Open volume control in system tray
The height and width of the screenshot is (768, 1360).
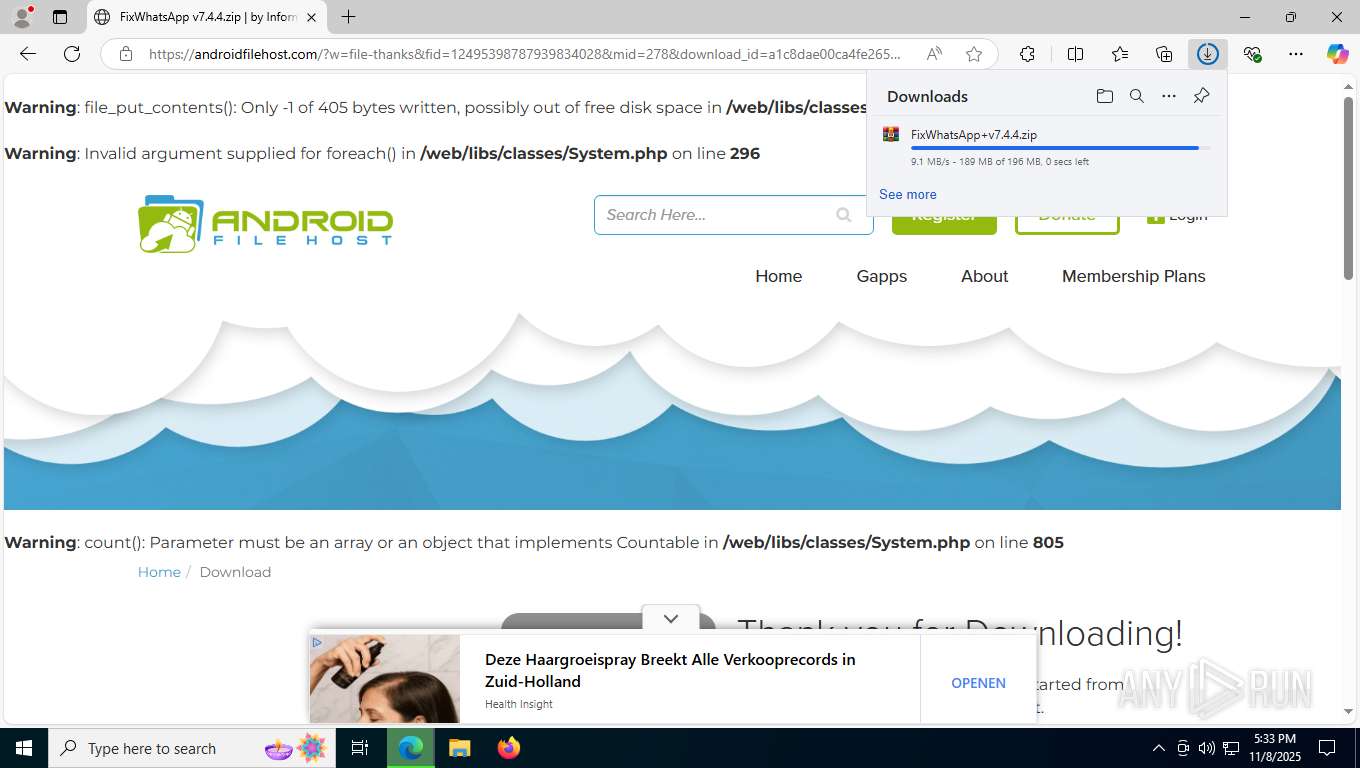click(1207, 748)
